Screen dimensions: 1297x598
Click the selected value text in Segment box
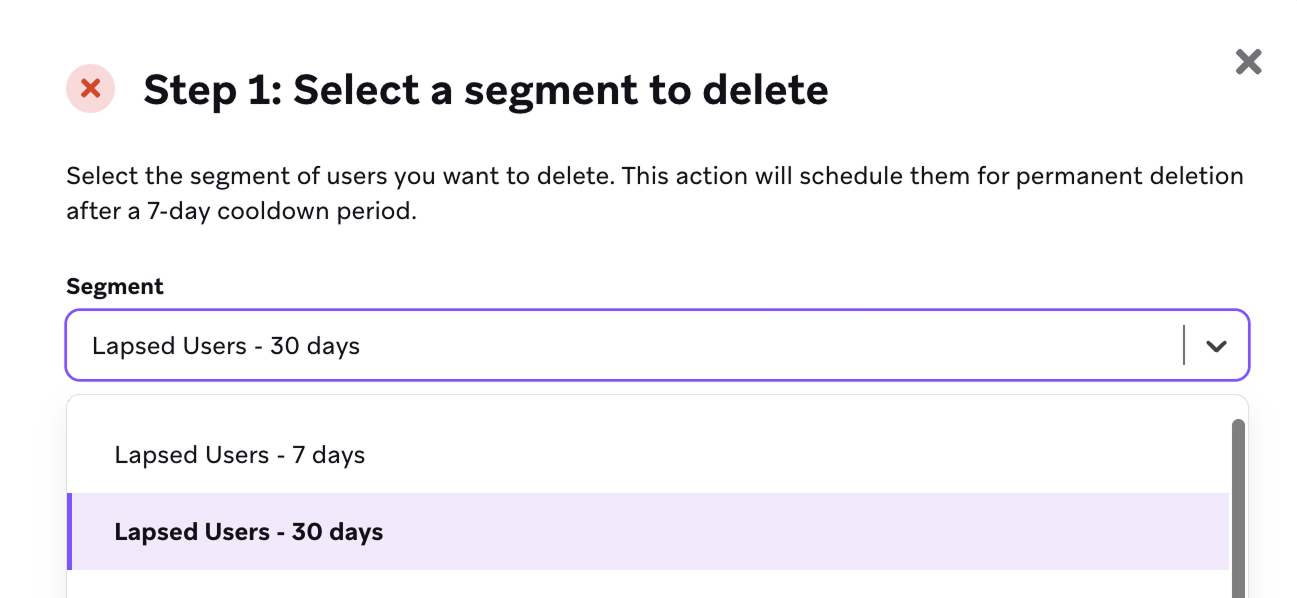[x=226, y=346]
